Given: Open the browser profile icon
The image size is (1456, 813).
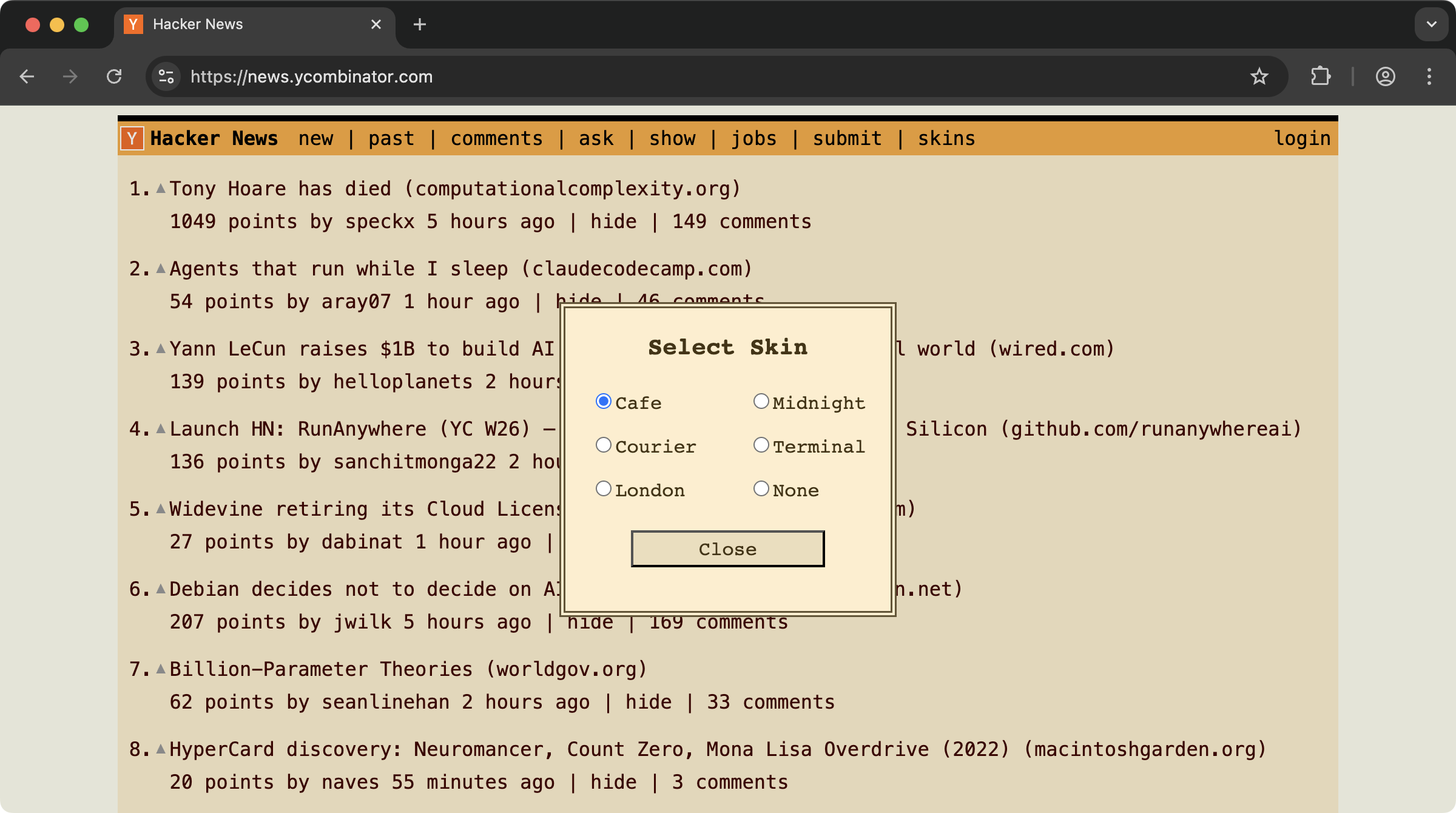Looking at the screenshot, I should pyautogui.click(x=1385, y=76).
